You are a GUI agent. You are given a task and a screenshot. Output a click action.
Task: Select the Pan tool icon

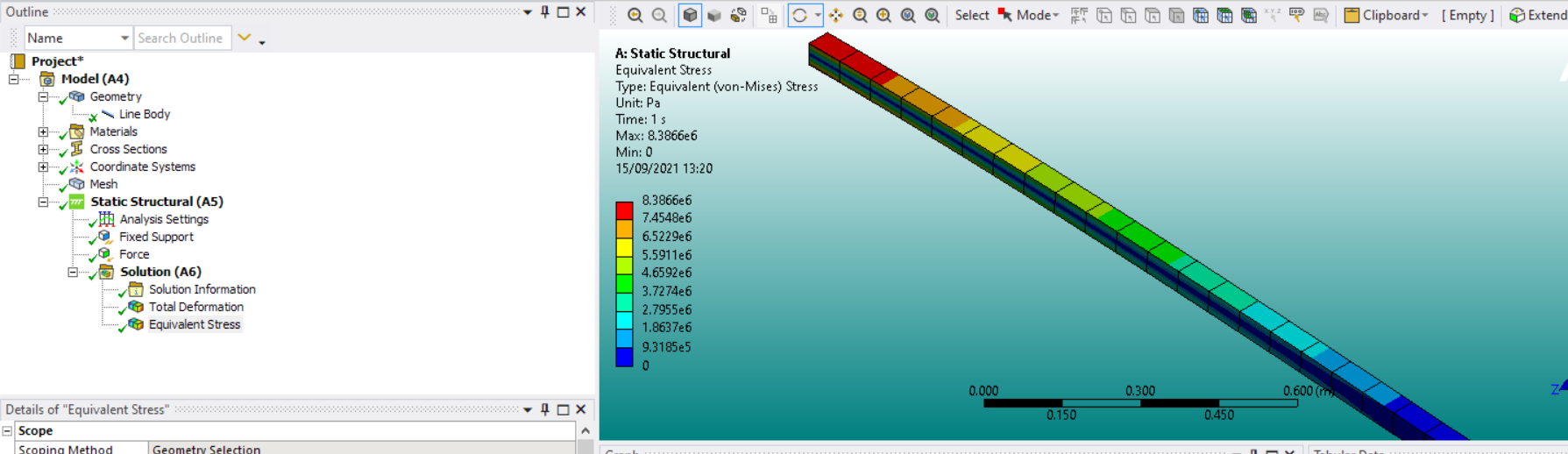[x=836, y=16]
